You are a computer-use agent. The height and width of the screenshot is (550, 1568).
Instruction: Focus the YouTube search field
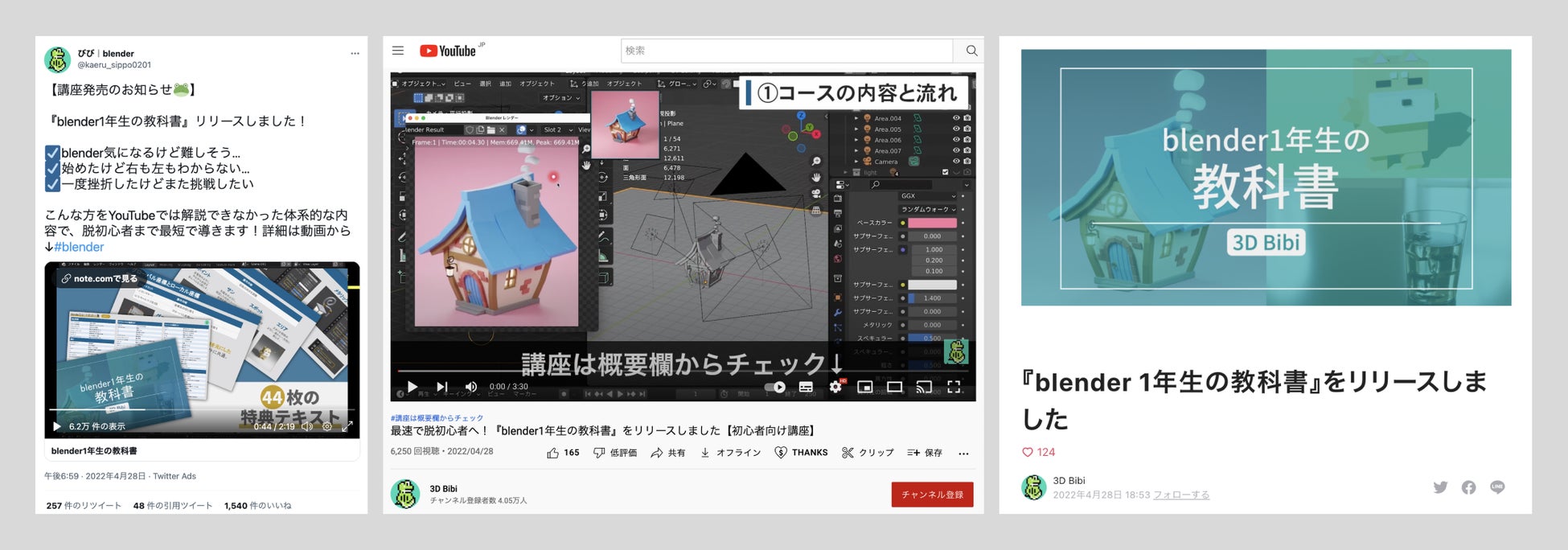[787, 51]
